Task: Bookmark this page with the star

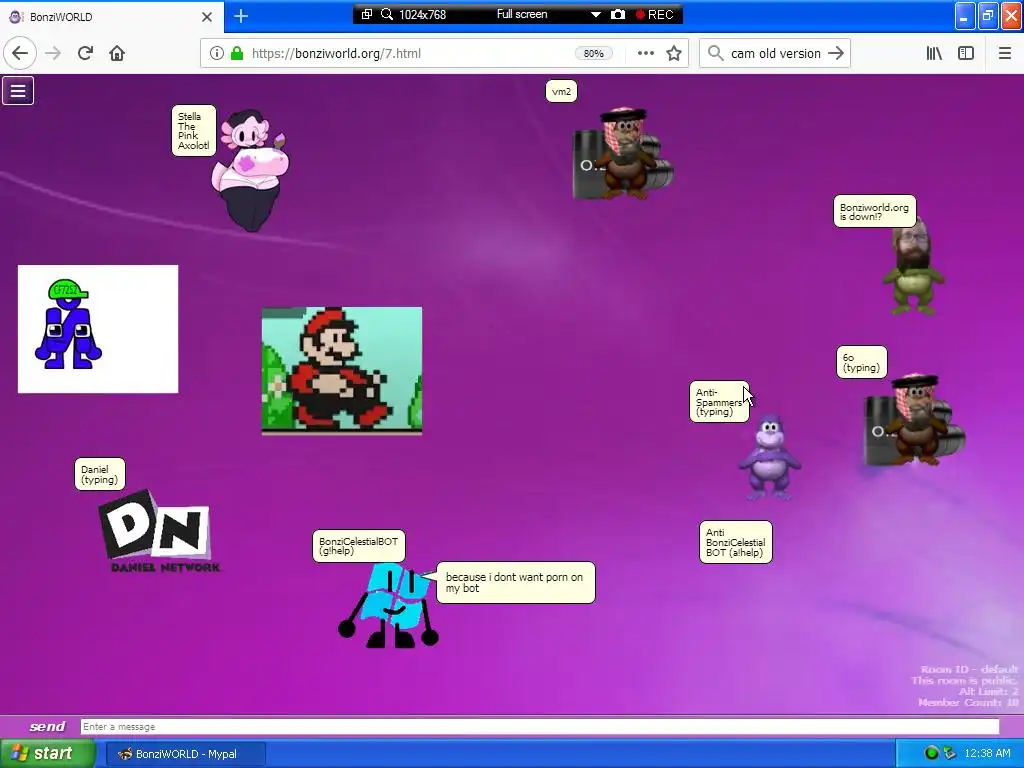Action: pos(674,54)
